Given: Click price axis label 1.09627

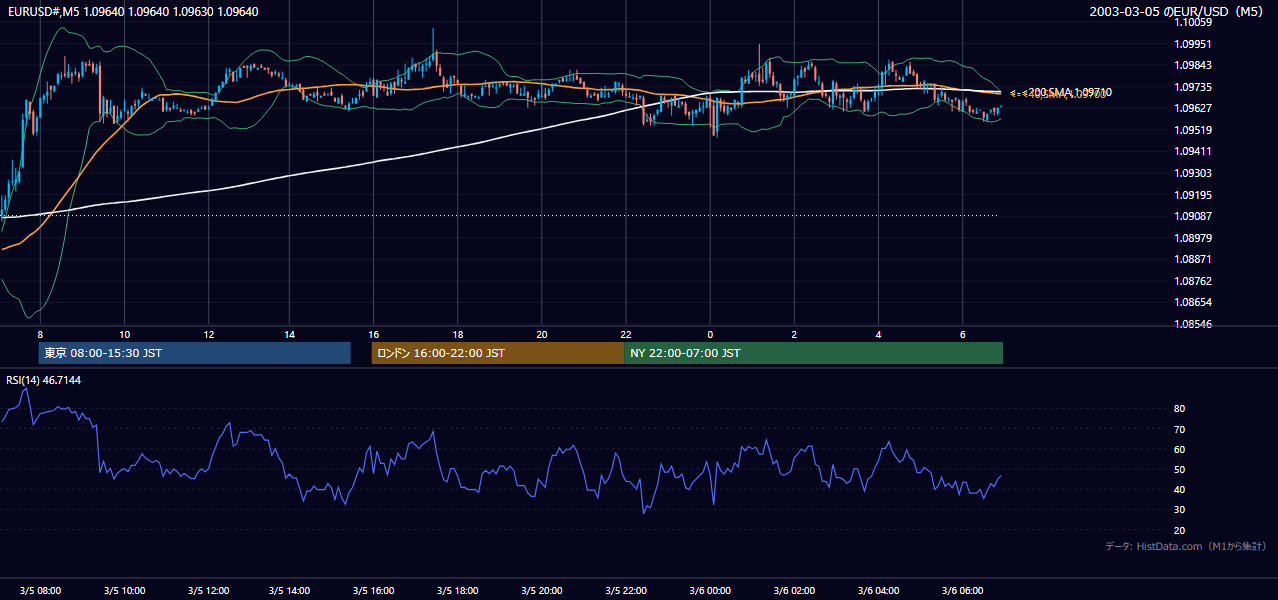Looking at the screenshot, I should 1193,109.
